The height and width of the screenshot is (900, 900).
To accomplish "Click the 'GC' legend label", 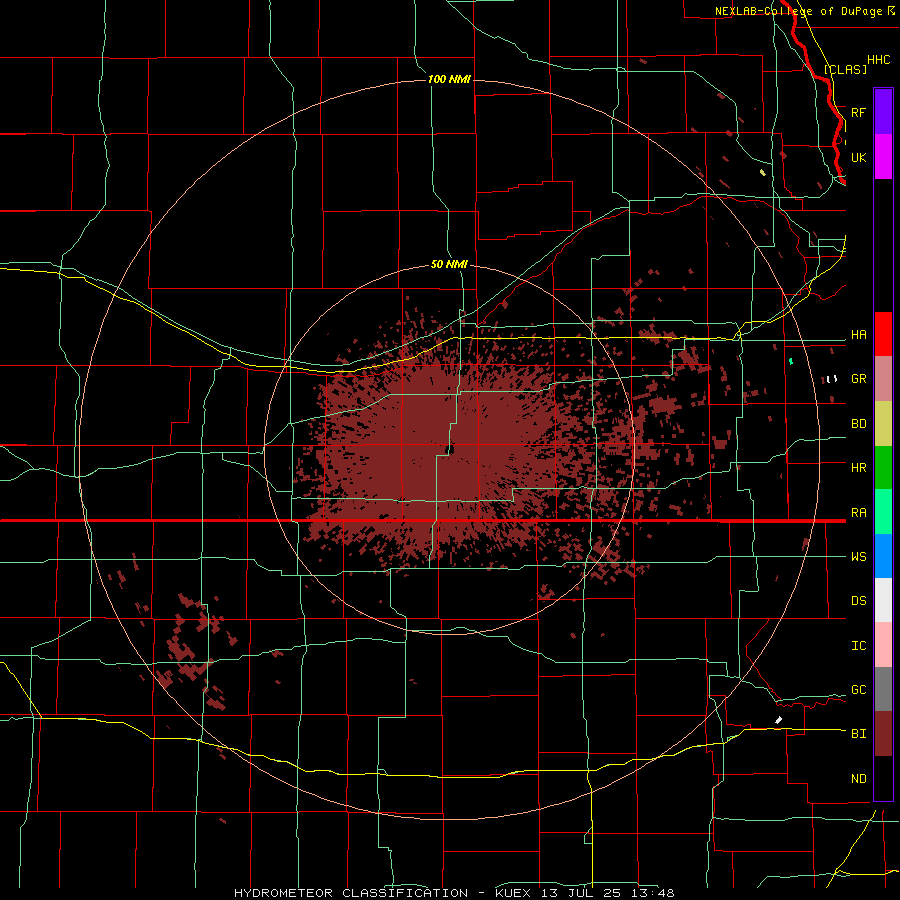I will click(859, 690).
